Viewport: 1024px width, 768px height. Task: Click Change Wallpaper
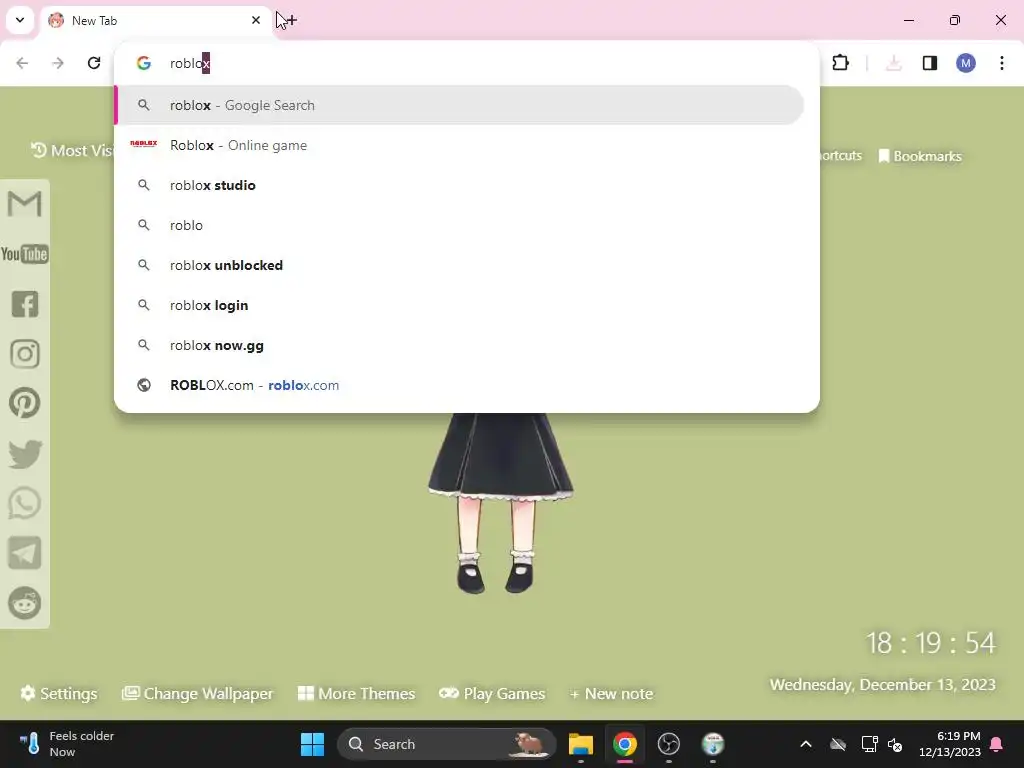[x=197, y=694]
